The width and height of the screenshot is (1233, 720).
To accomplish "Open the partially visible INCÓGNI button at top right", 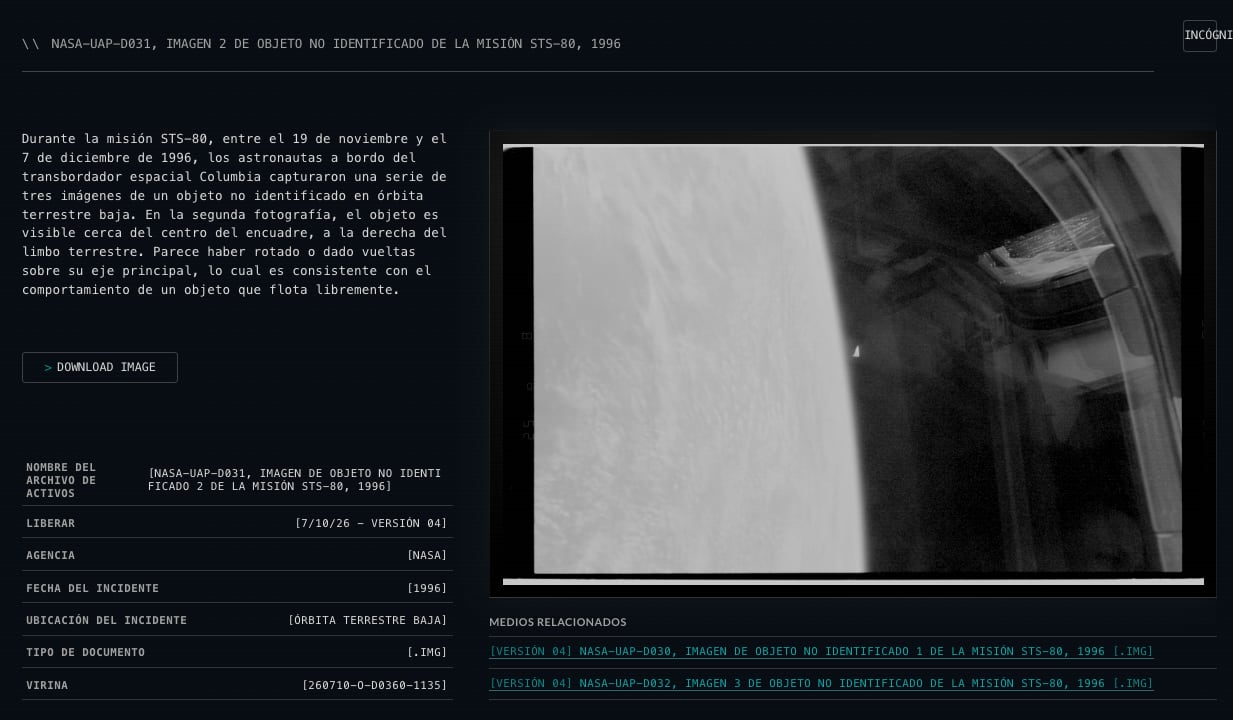I will tap(1200, 35).
